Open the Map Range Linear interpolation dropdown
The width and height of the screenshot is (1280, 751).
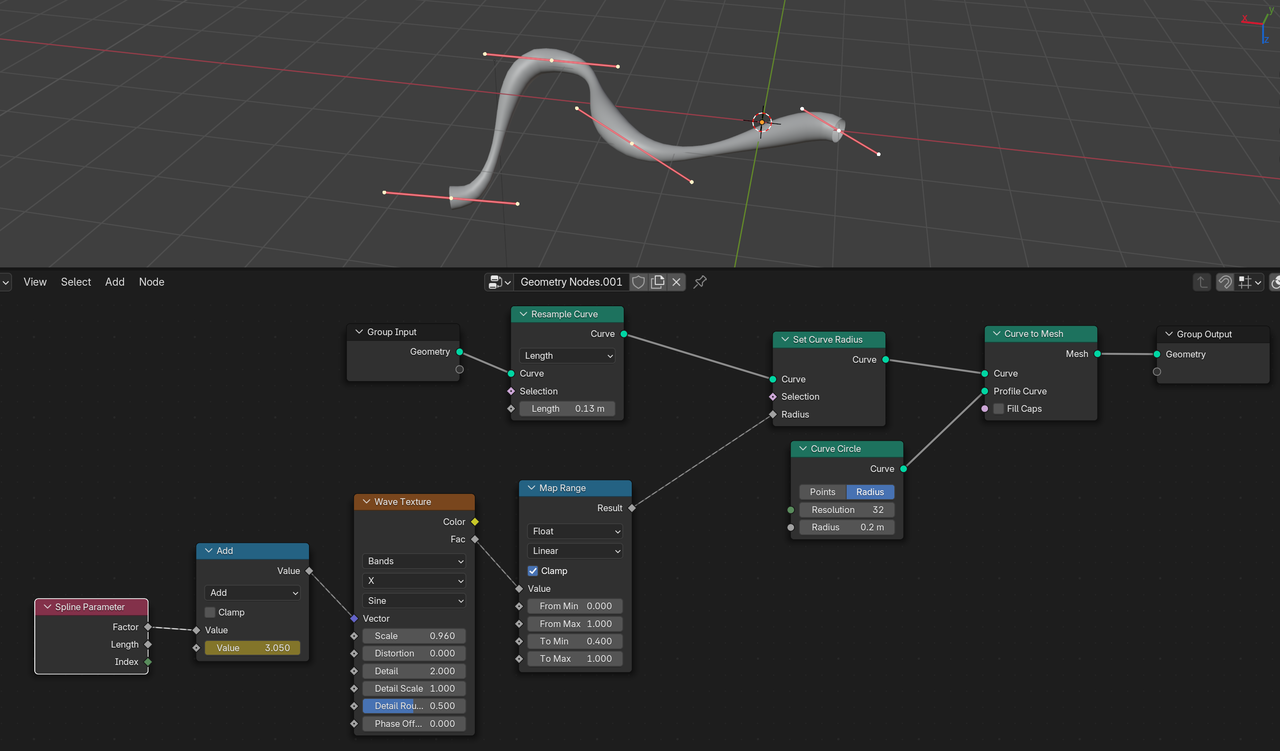[x=575, y=551]
